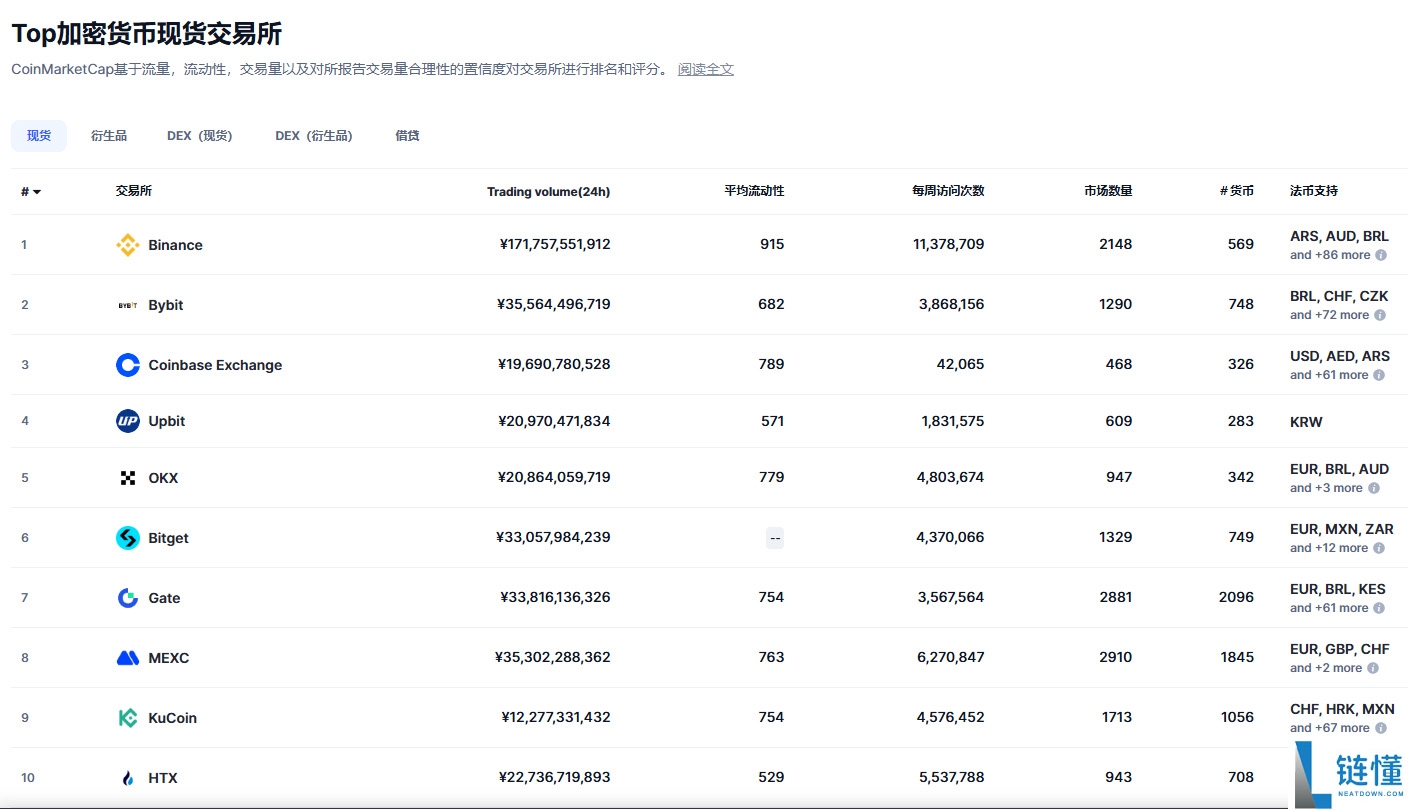Click OKX volume ¥20,864,059,719
Image resolution: width=1408 pixels, height=810 pixels.
[x=554, y=477]
